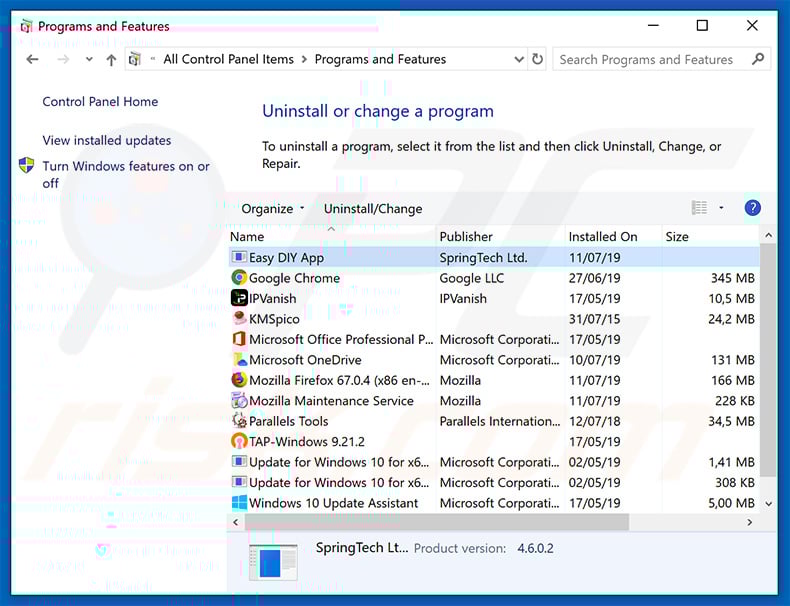Select the 308 KB Windows 10 update icon
790x606 pixels.
click(x=239, y=482)
